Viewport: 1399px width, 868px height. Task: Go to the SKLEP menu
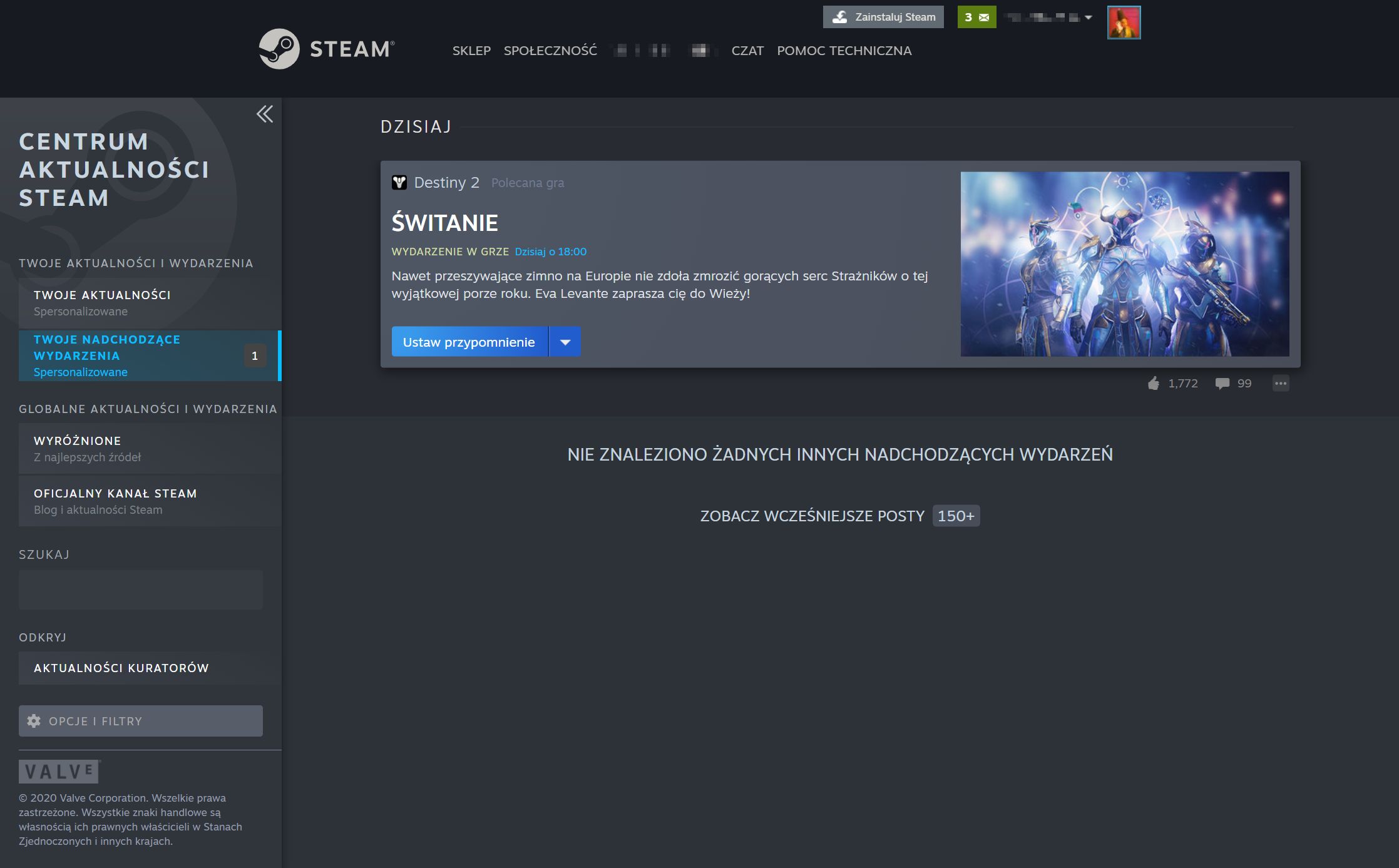[x=471, y=51]
